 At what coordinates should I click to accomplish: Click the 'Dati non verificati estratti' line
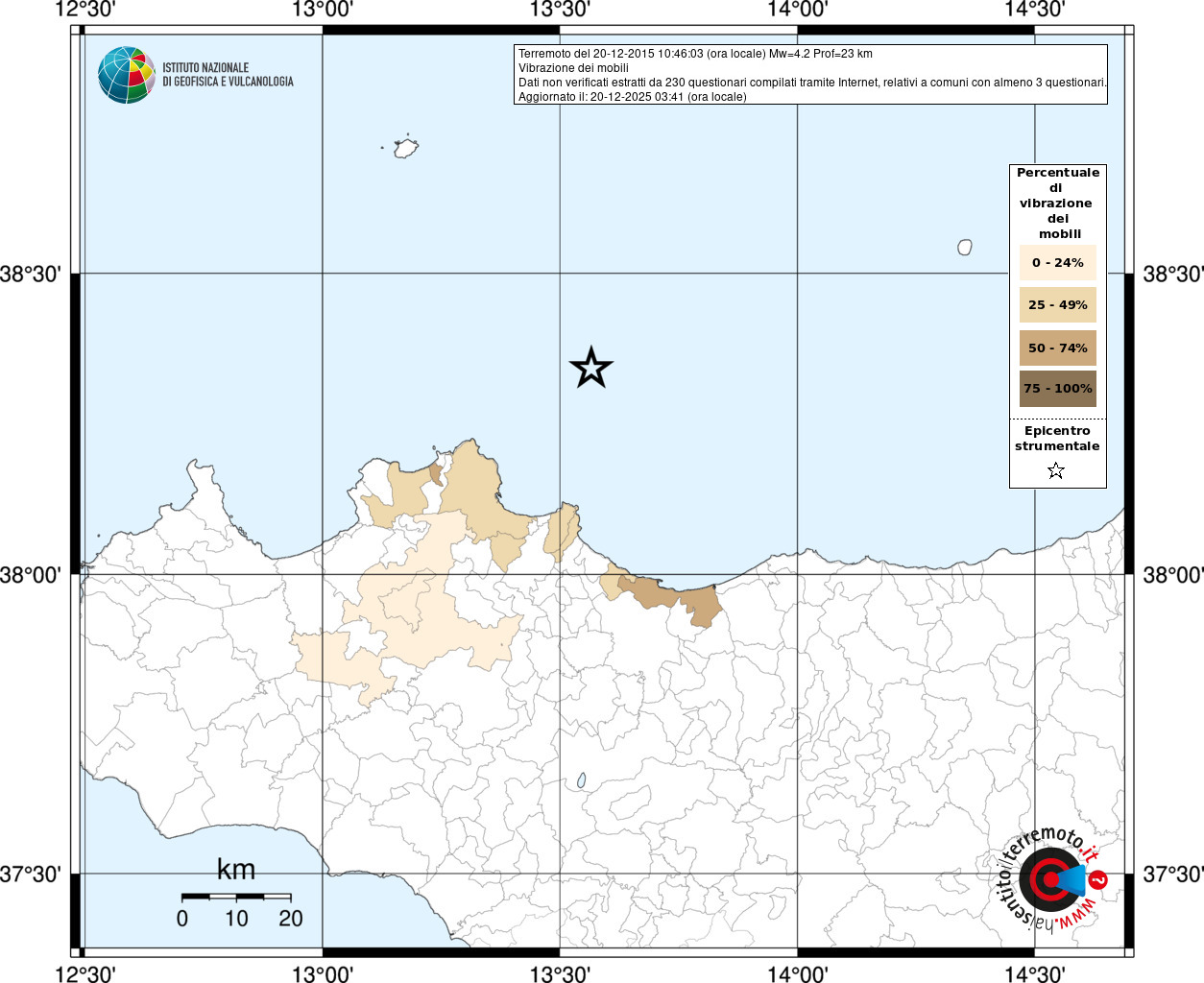point(812,83)
